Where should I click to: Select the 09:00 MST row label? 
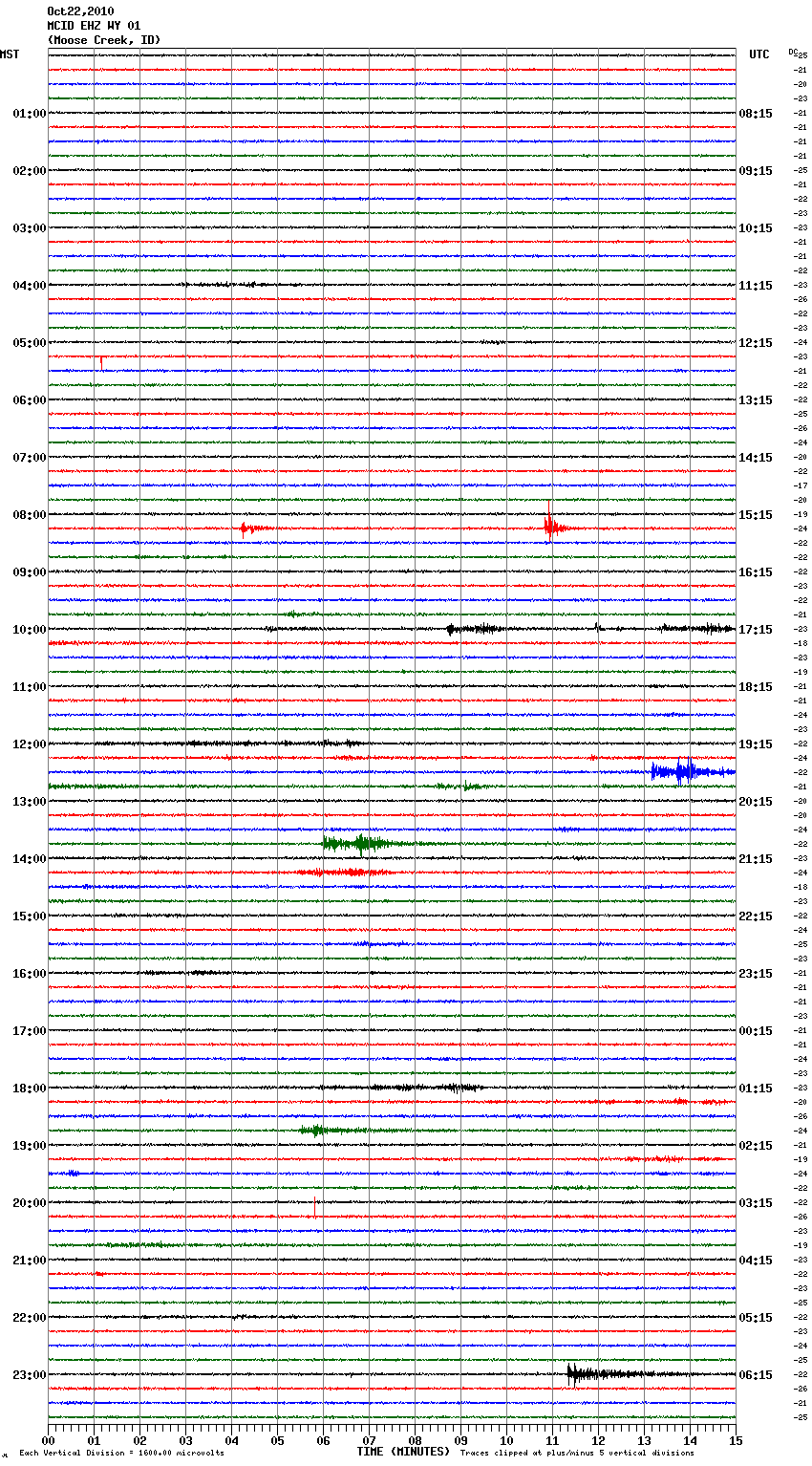point(30,572)
